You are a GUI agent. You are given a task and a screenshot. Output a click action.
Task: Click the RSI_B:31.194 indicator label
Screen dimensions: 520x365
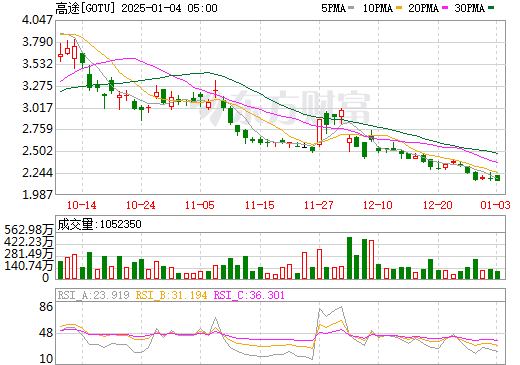[171, 295]
